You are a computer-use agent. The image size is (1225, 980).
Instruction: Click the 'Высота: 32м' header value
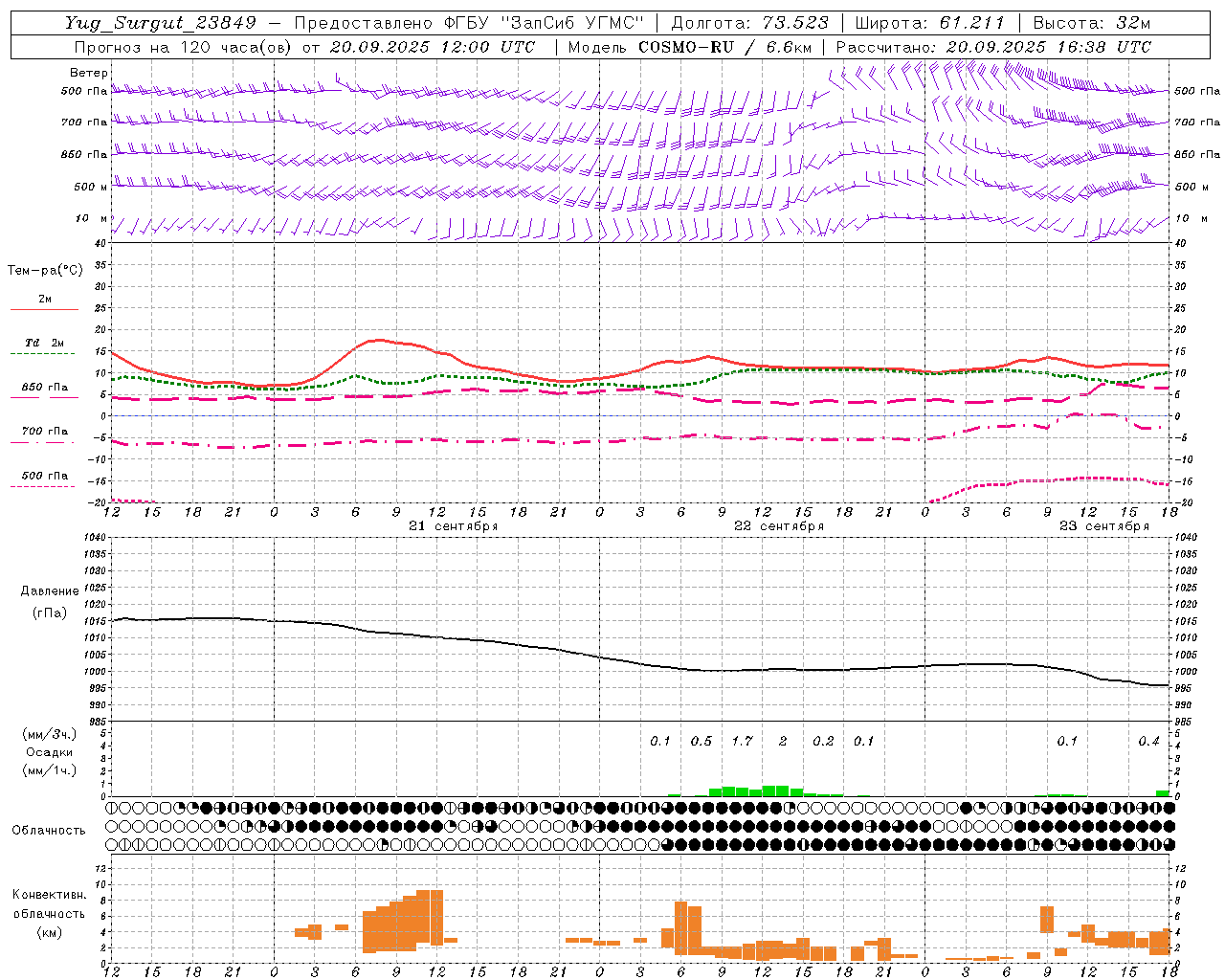1092,23
